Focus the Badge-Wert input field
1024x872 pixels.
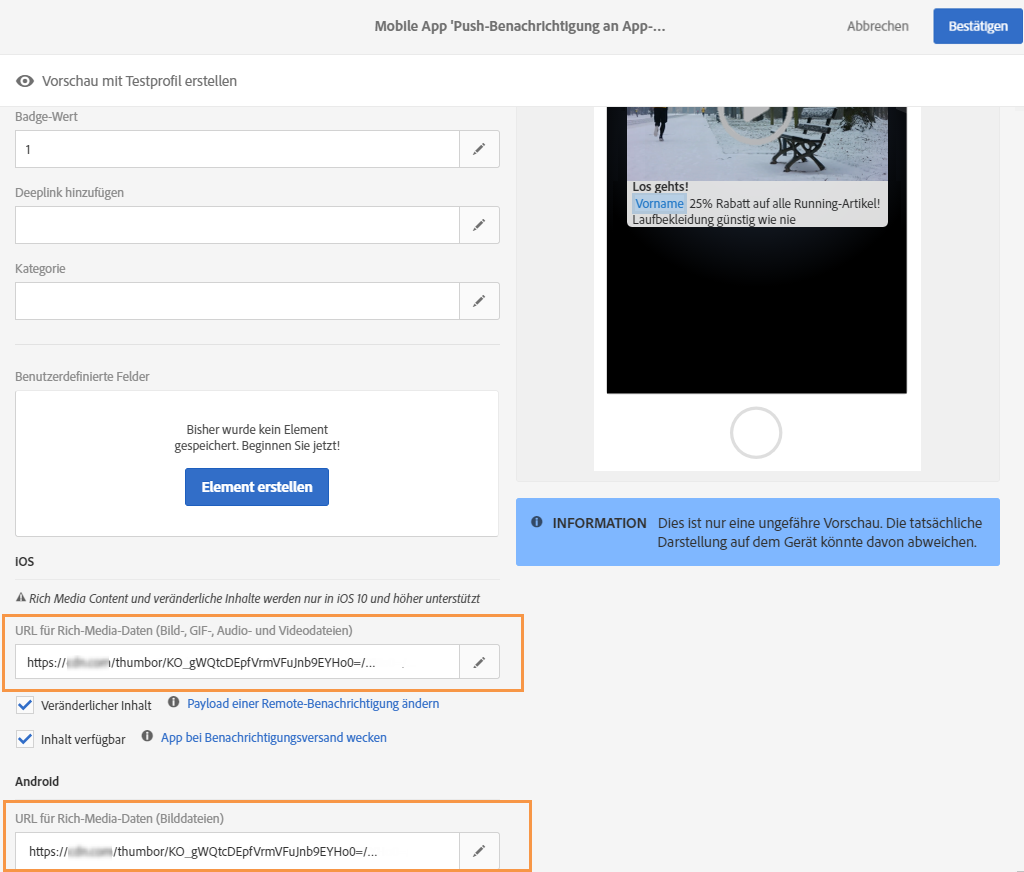pos(237,149)
